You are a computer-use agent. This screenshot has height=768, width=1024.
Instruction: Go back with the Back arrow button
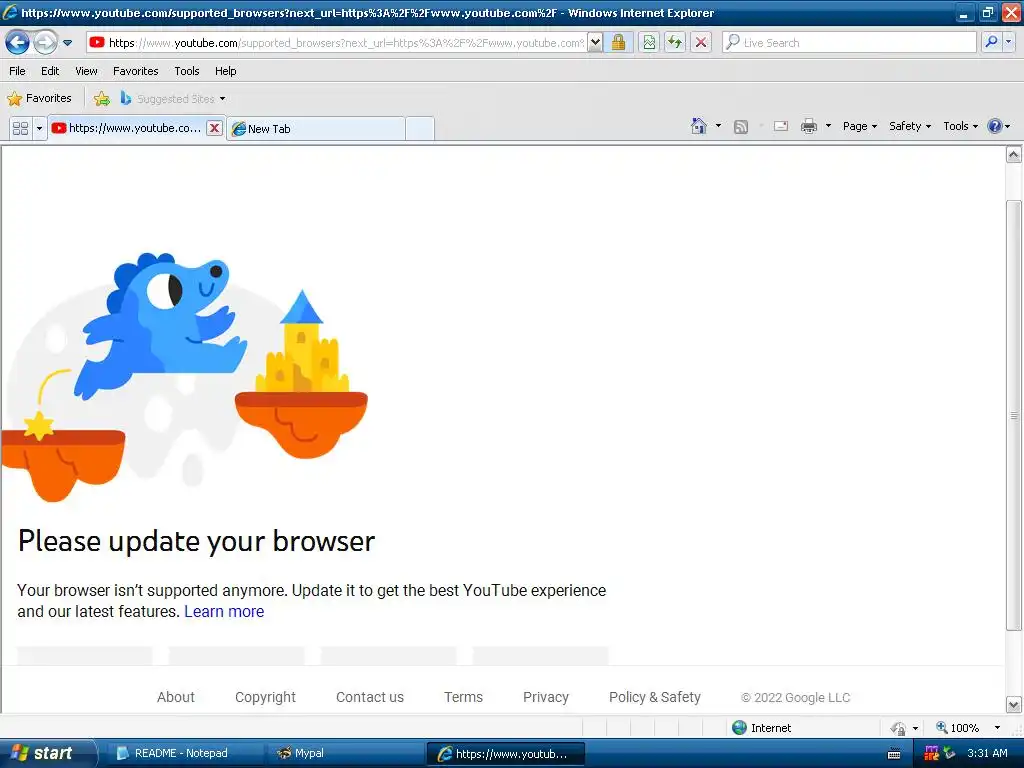(x=18, y=43)
